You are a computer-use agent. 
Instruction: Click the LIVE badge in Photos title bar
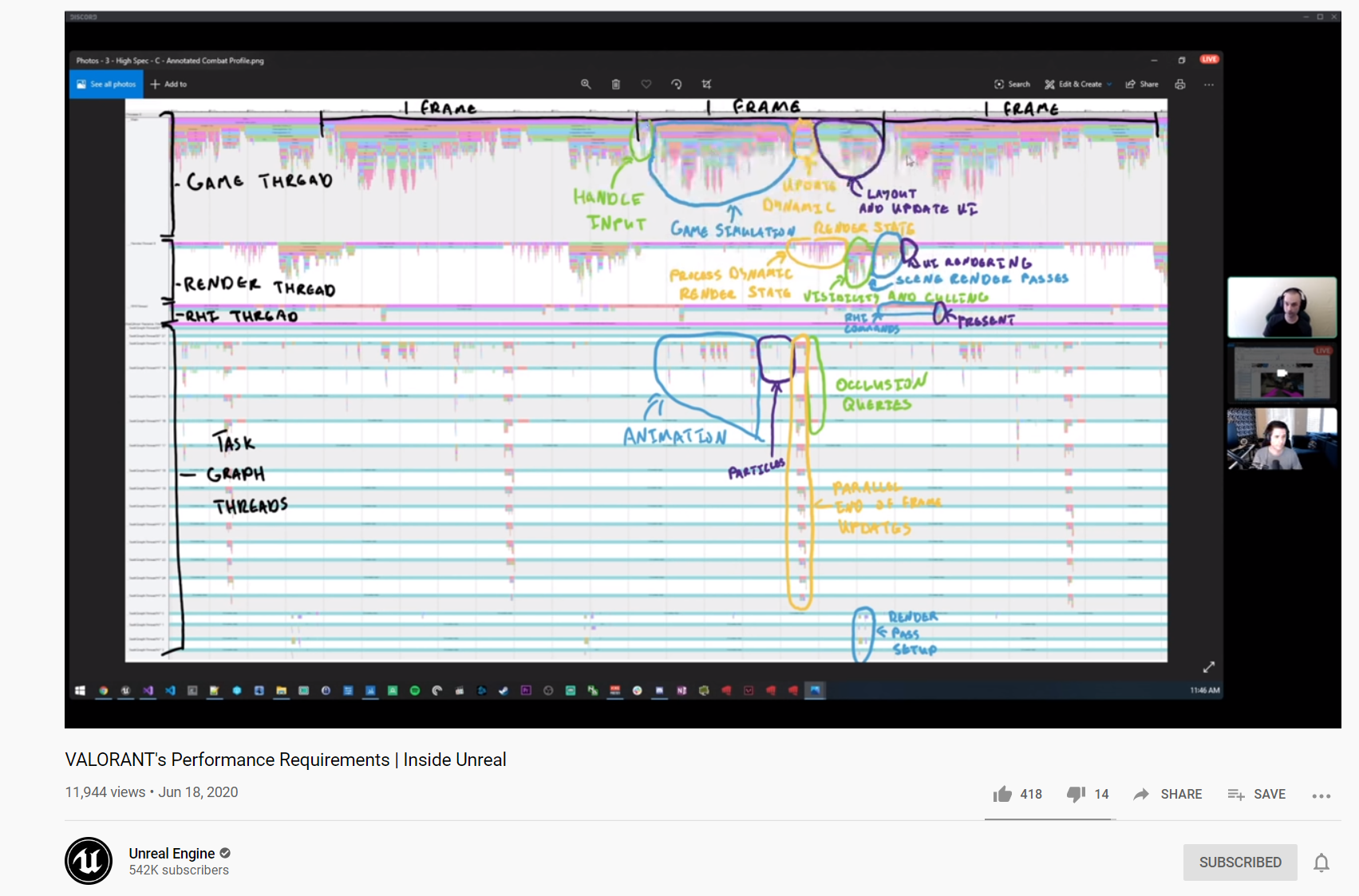(x=1210, y=59)
